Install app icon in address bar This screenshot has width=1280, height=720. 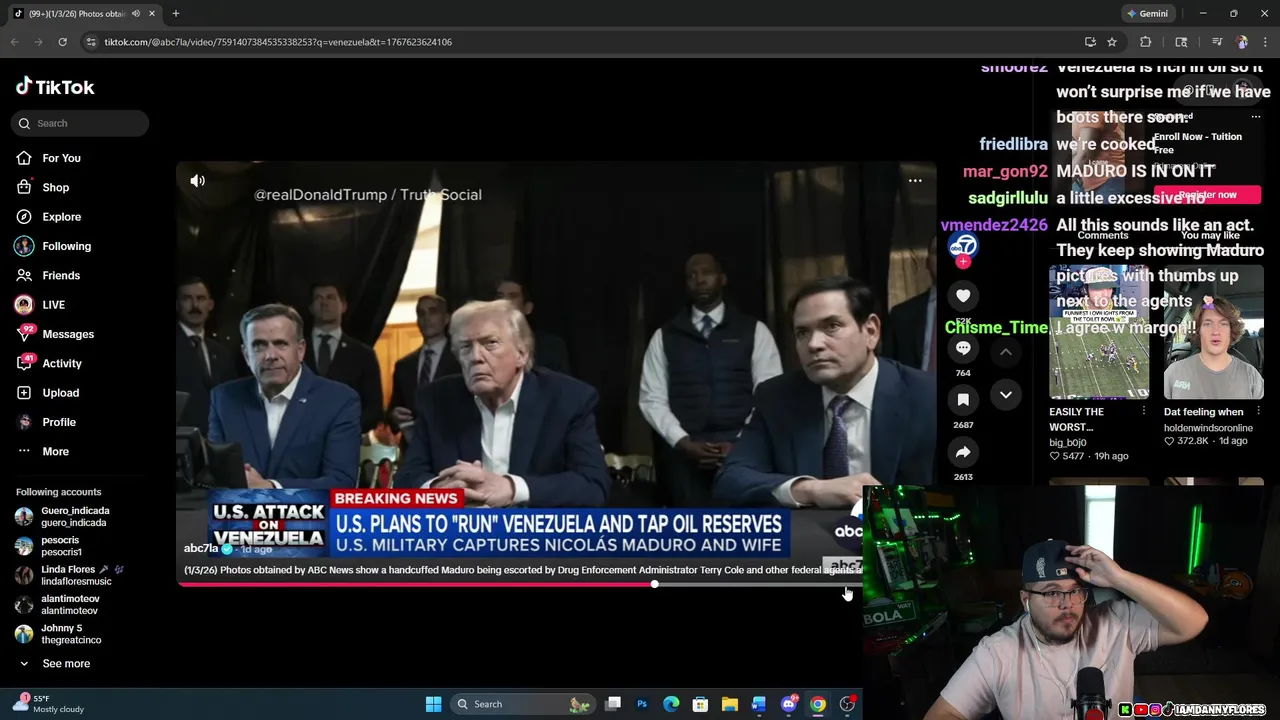1090,42
